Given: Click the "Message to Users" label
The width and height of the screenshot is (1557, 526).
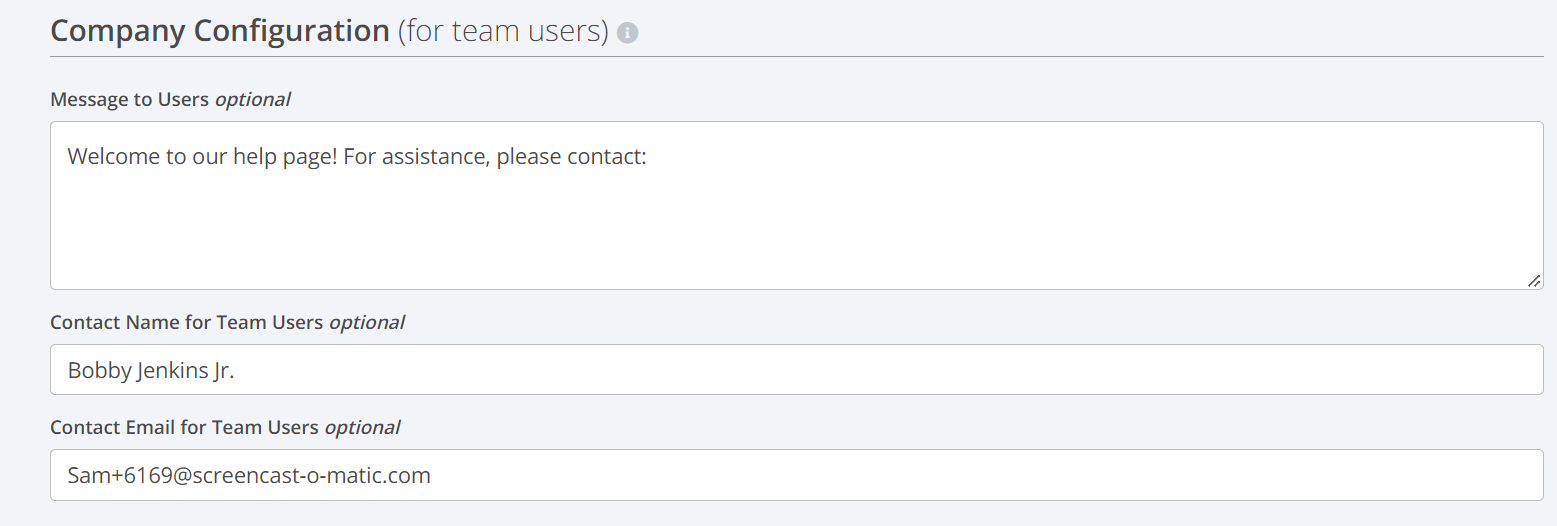Looking at the screenshot, I should [x=130, y=99].
